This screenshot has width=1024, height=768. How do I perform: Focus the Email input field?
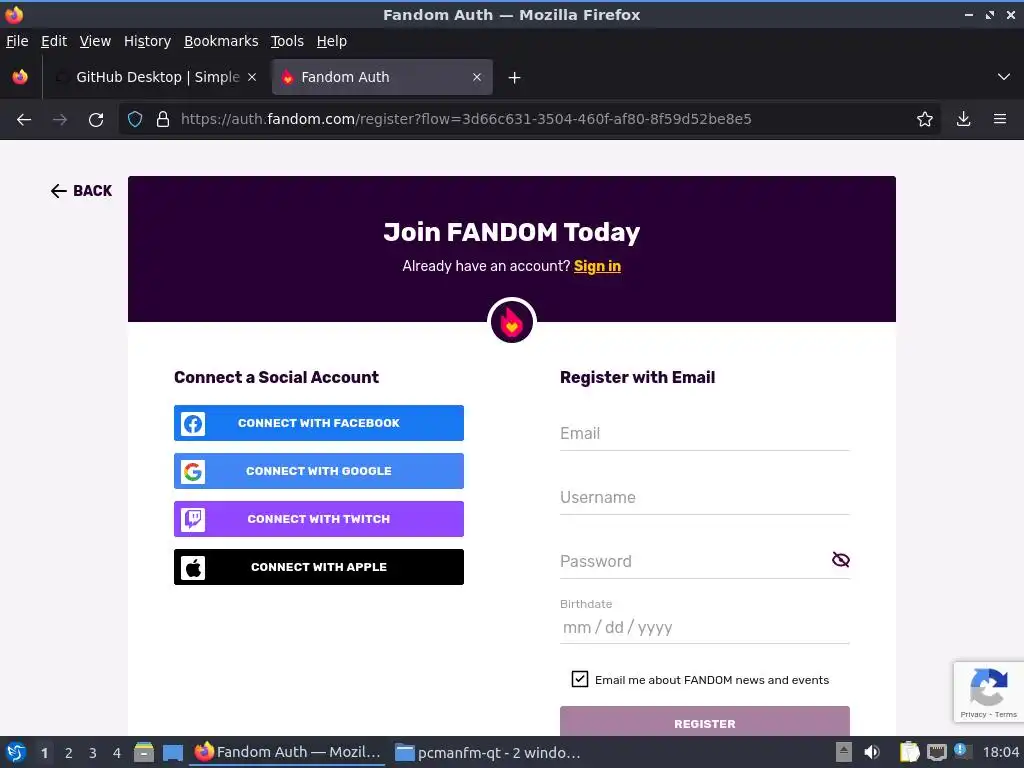click(x=705, y=434)
